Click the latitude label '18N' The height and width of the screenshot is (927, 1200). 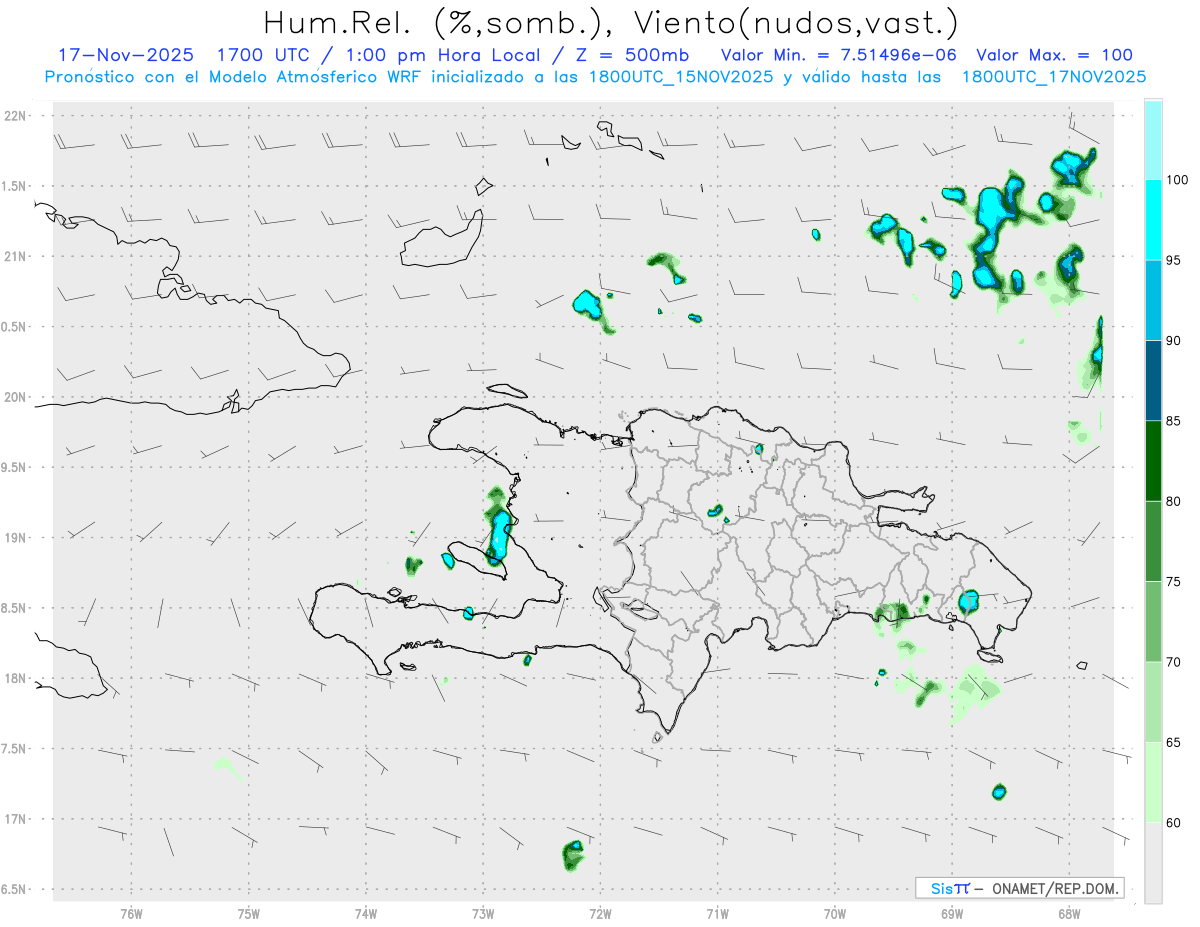17,678
